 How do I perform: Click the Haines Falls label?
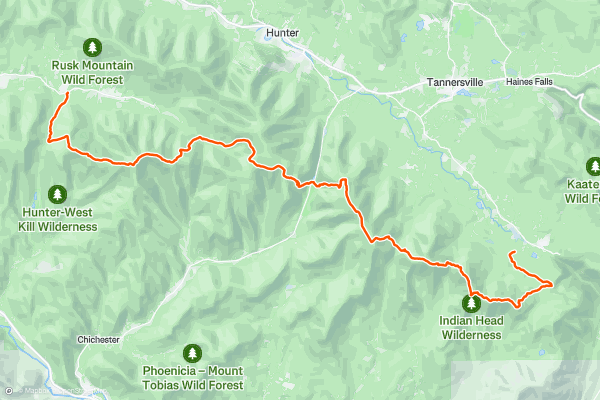click(x=529, y=82)
